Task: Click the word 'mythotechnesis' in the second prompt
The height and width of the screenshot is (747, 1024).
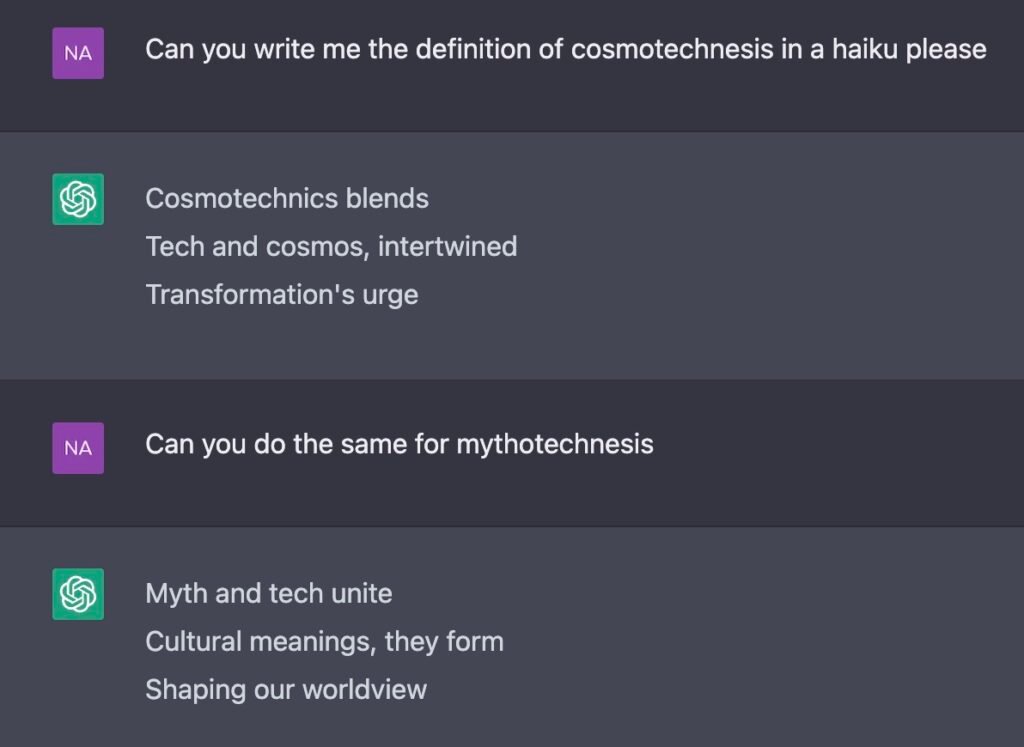Action: coord(554,445)
